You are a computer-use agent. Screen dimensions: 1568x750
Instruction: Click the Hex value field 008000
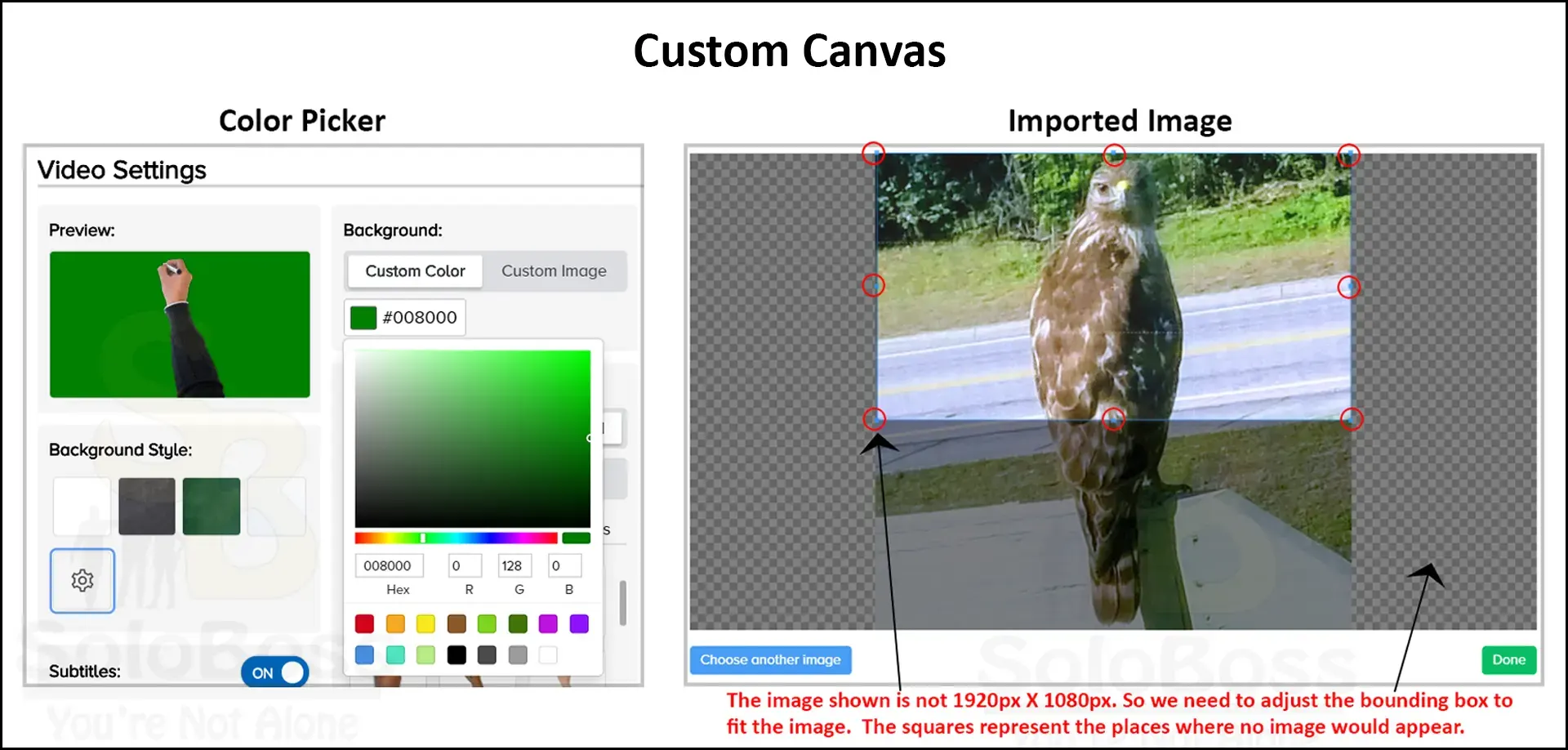coord(390,565)
